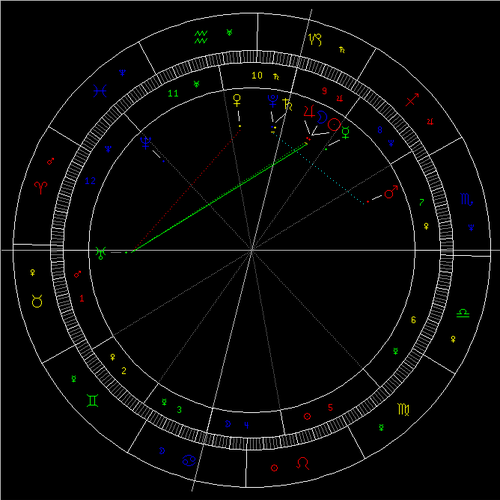The image size is (500, 500).
Task: Click the large red Leo glyph
Action: [x=303, y=463]
